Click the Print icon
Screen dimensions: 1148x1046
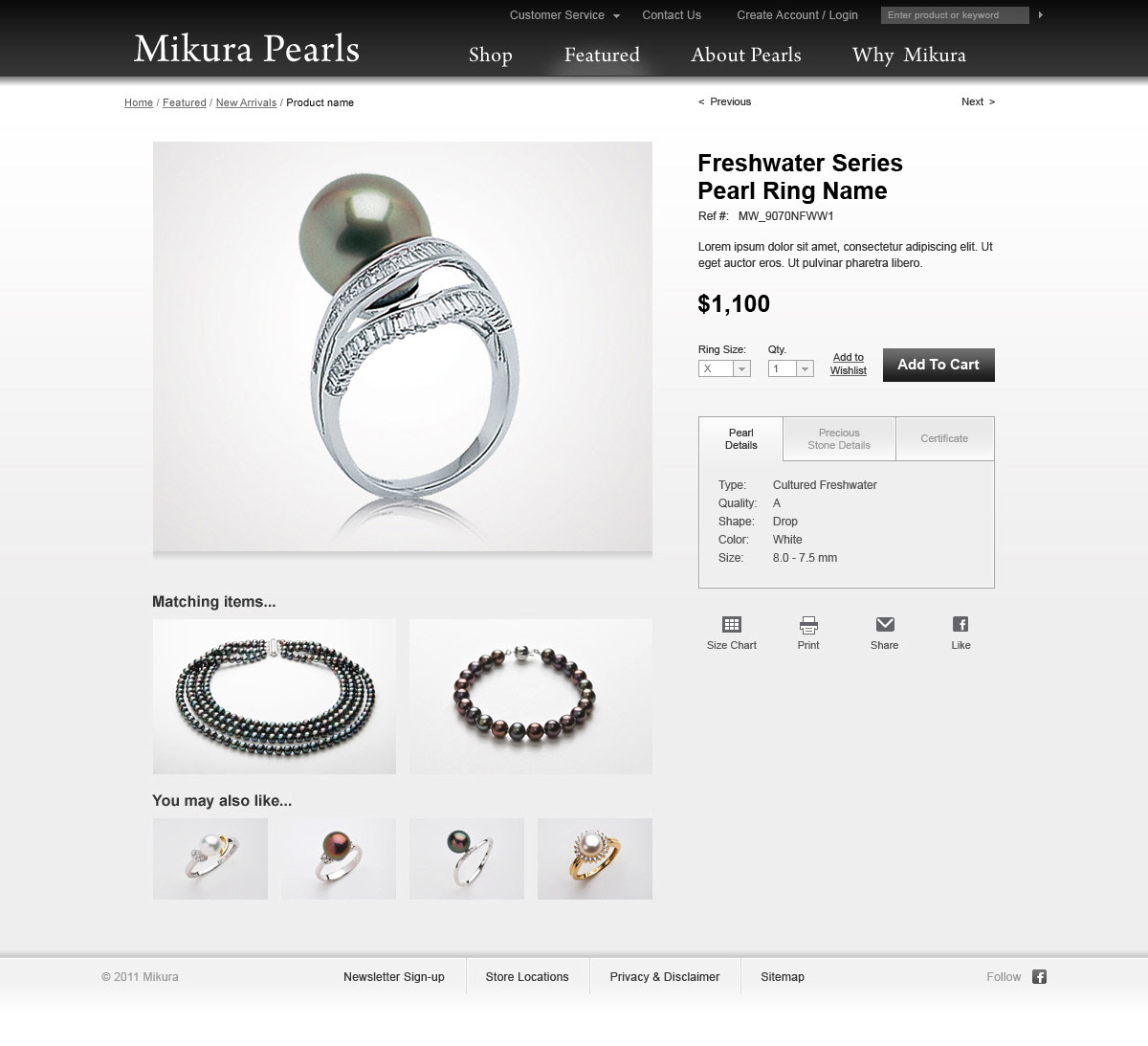(808, 625)
